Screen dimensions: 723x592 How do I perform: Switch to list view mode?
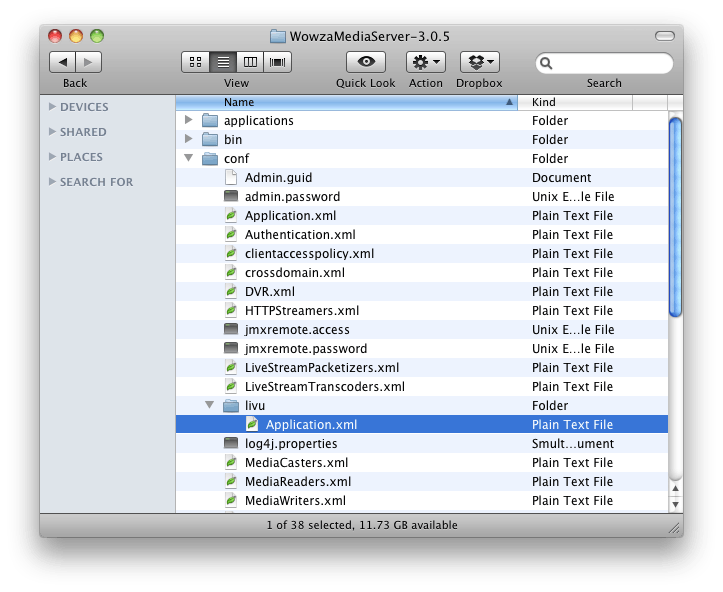click(223, 62)
